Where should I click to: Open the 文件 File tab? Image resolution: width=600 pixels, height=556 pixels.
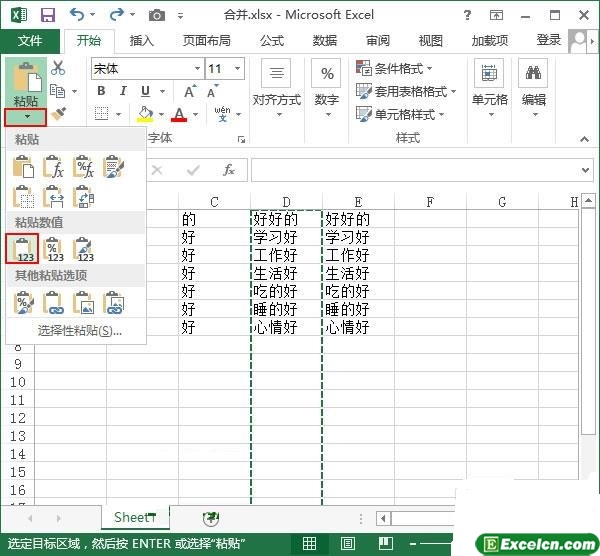(29, 41)
